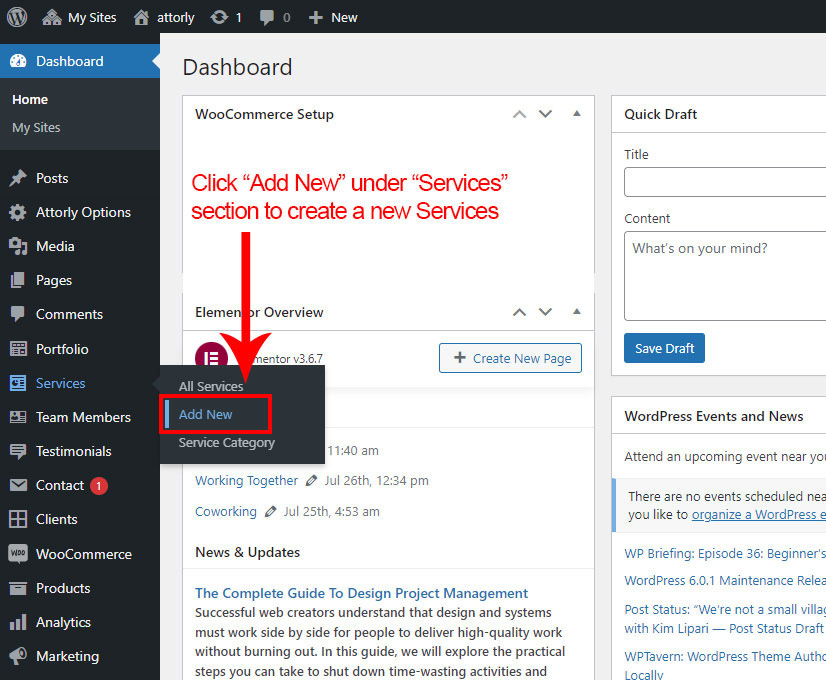
Task: Focus the Quick Draft Title field
Action: pos(724,182)
